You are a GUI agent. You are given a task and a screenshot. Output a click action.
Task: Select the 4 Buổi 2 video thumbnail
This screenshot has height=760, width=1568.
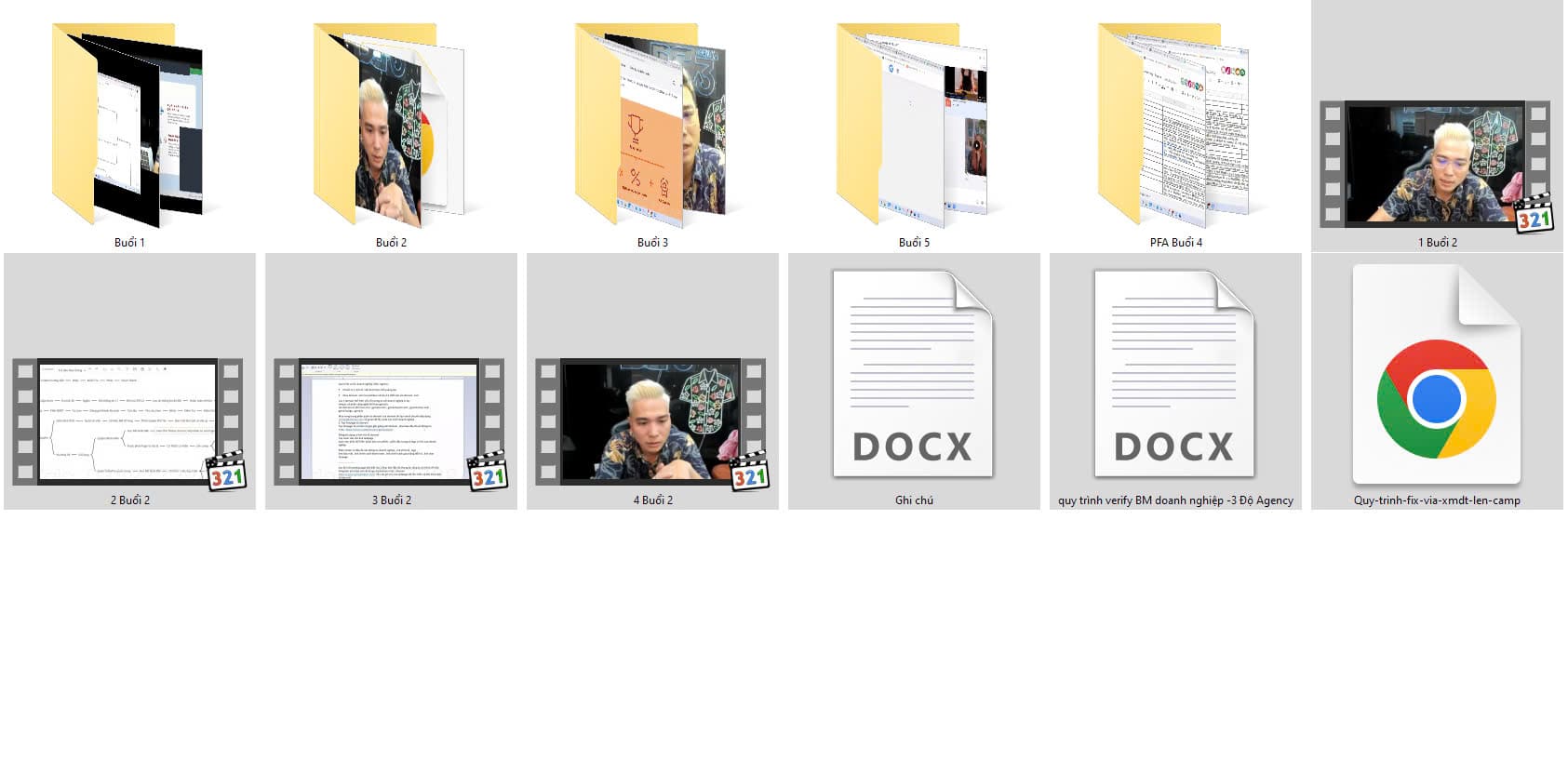coord(651,422)
